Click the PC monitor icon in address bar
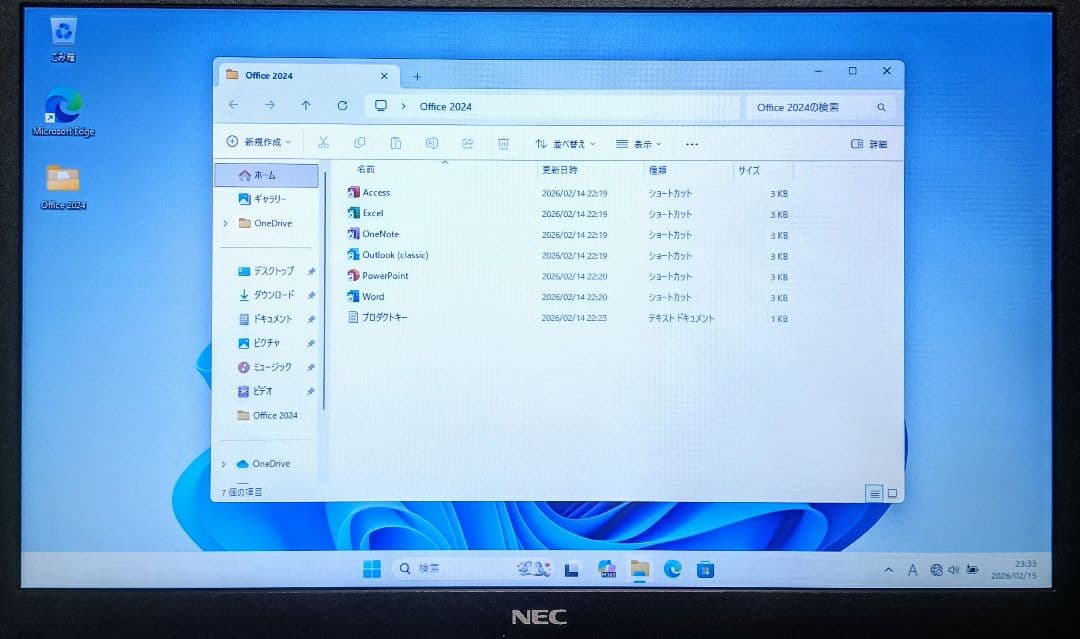Viewport: 1080px width, 639px height. click(x=381, y=105)
